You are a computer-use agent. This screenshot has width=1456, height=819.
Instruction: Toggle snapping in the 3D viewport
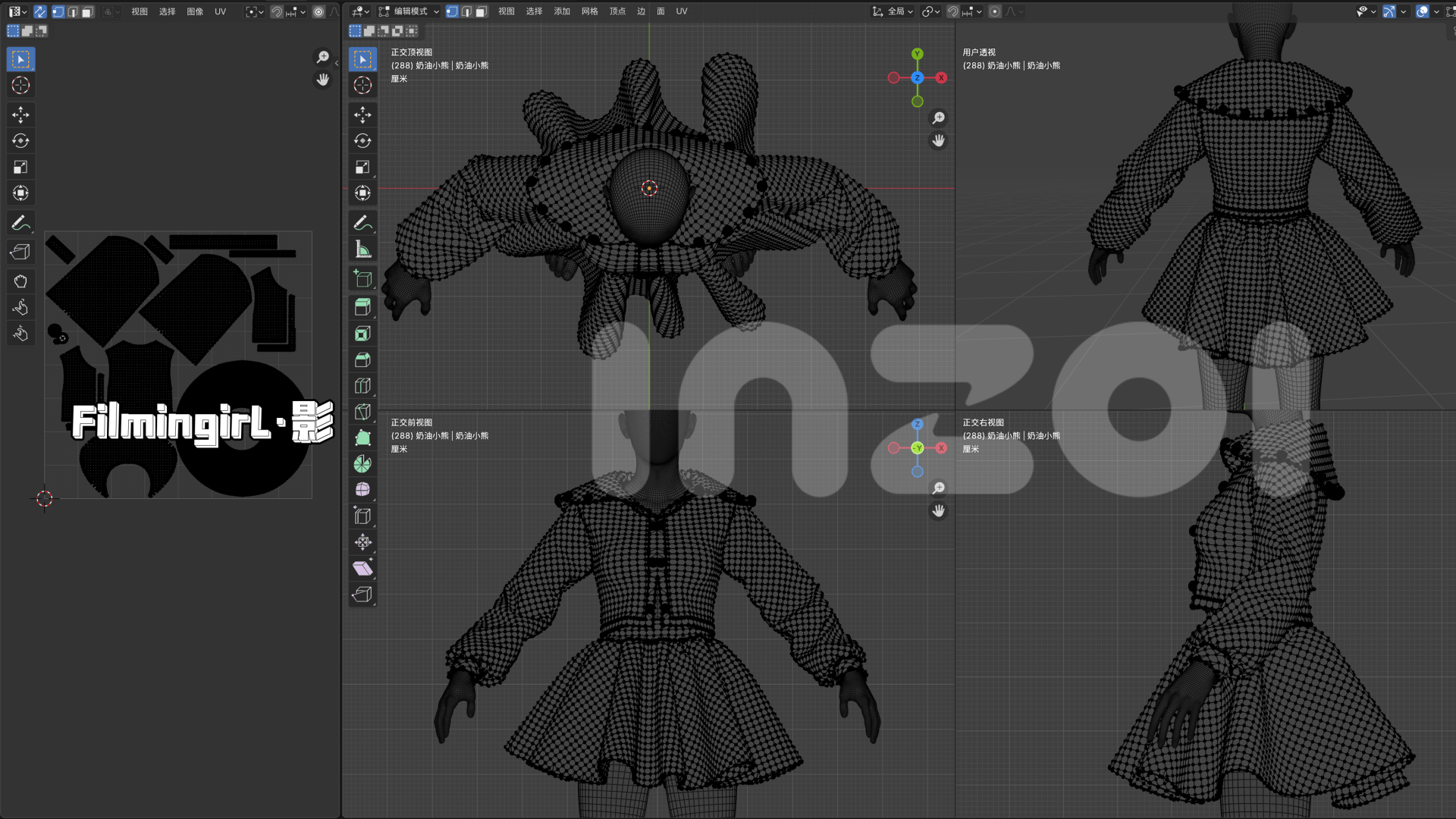point(953,11)
